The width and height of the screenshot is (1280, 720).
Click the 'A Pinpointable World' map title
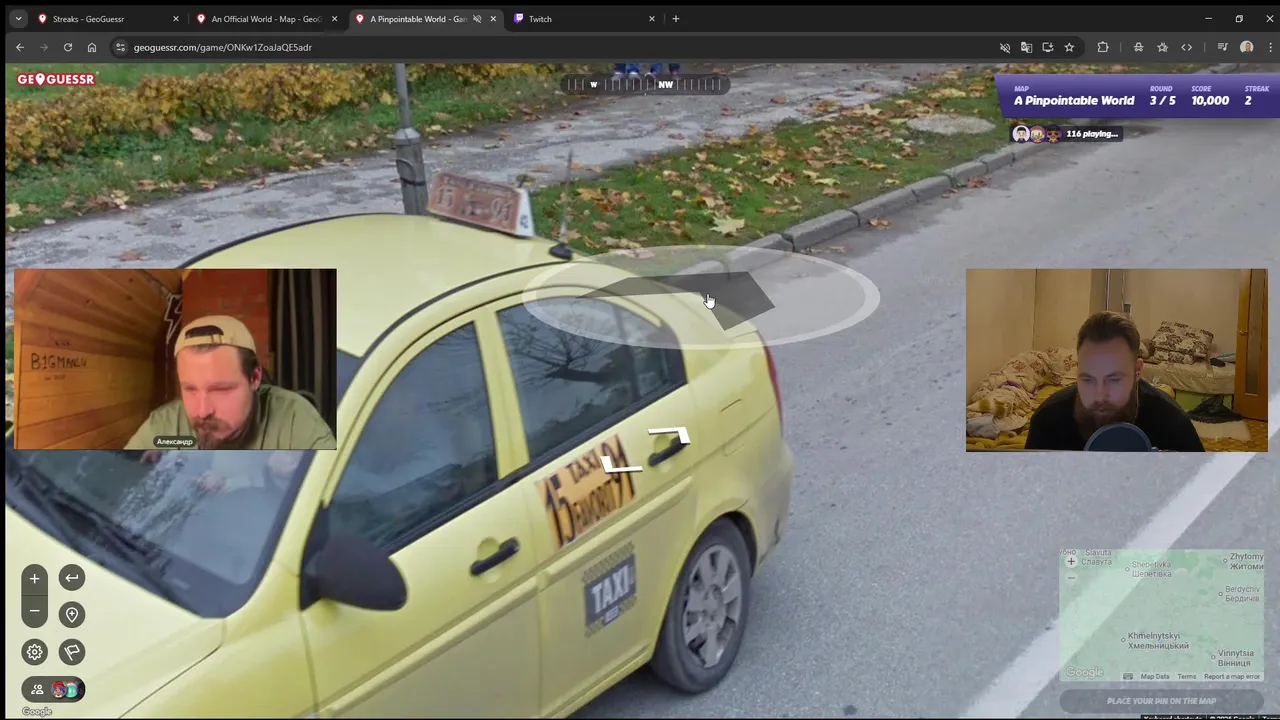coord(1074,100)
